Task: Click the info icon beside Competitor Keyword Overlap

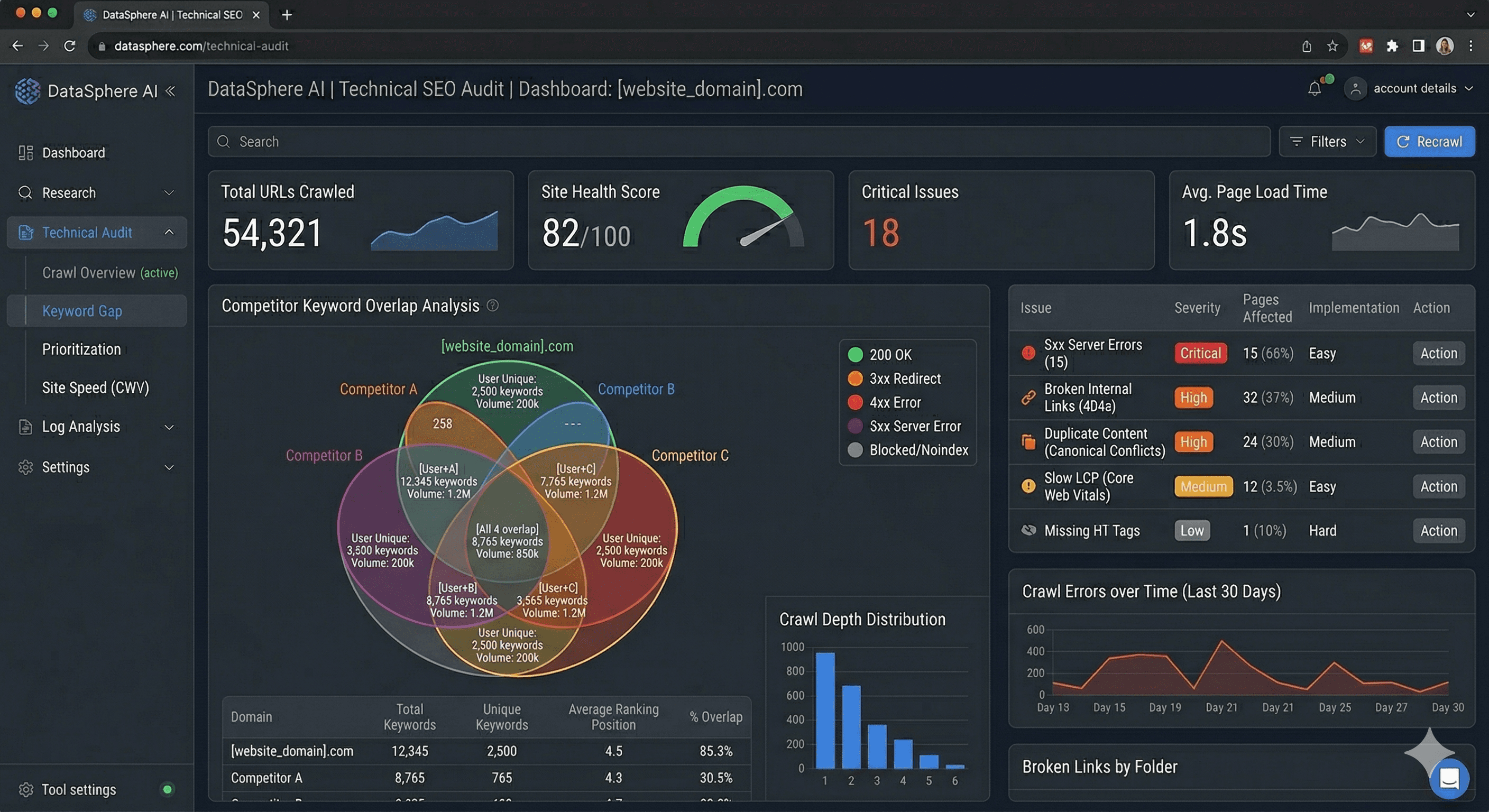Action: point(492,305)
